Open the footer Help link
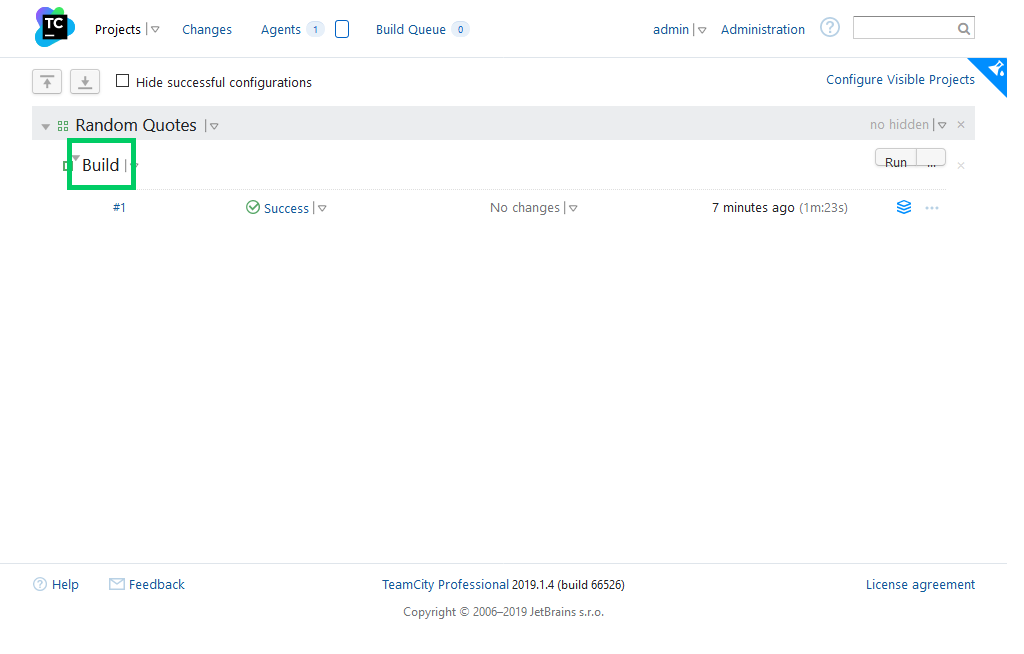This screenshot has height=654, width=1024. point(65,584)
